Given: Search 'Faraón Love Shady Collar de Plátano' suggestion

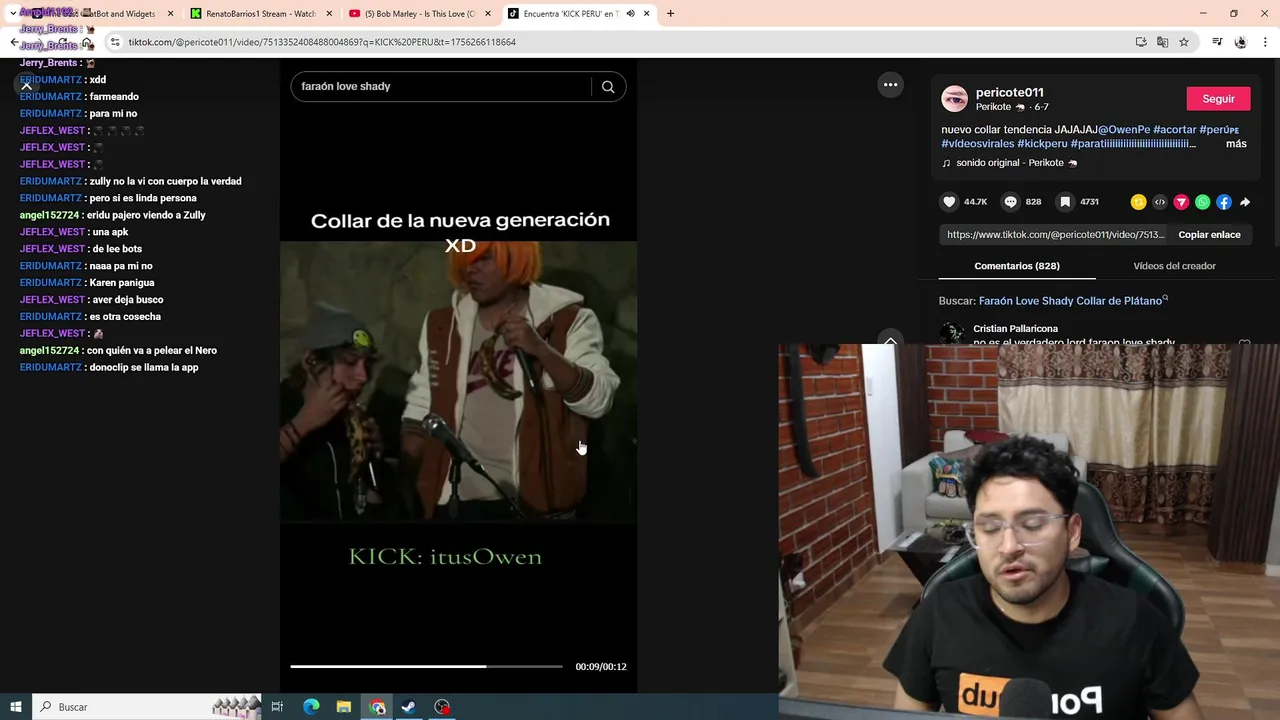Looking at the screenshot, I should [1070, 301].
